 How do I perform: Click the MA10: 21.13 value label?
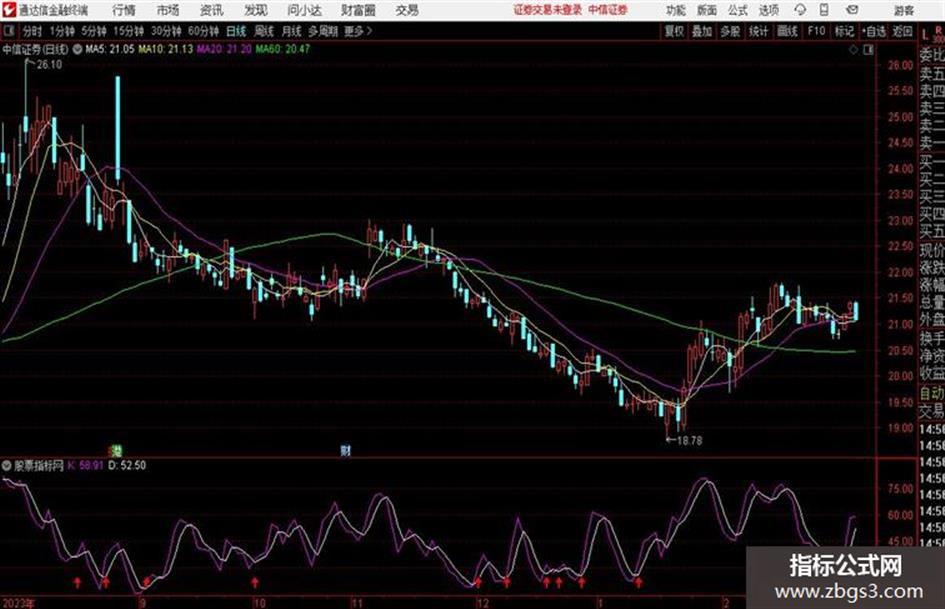165,49
